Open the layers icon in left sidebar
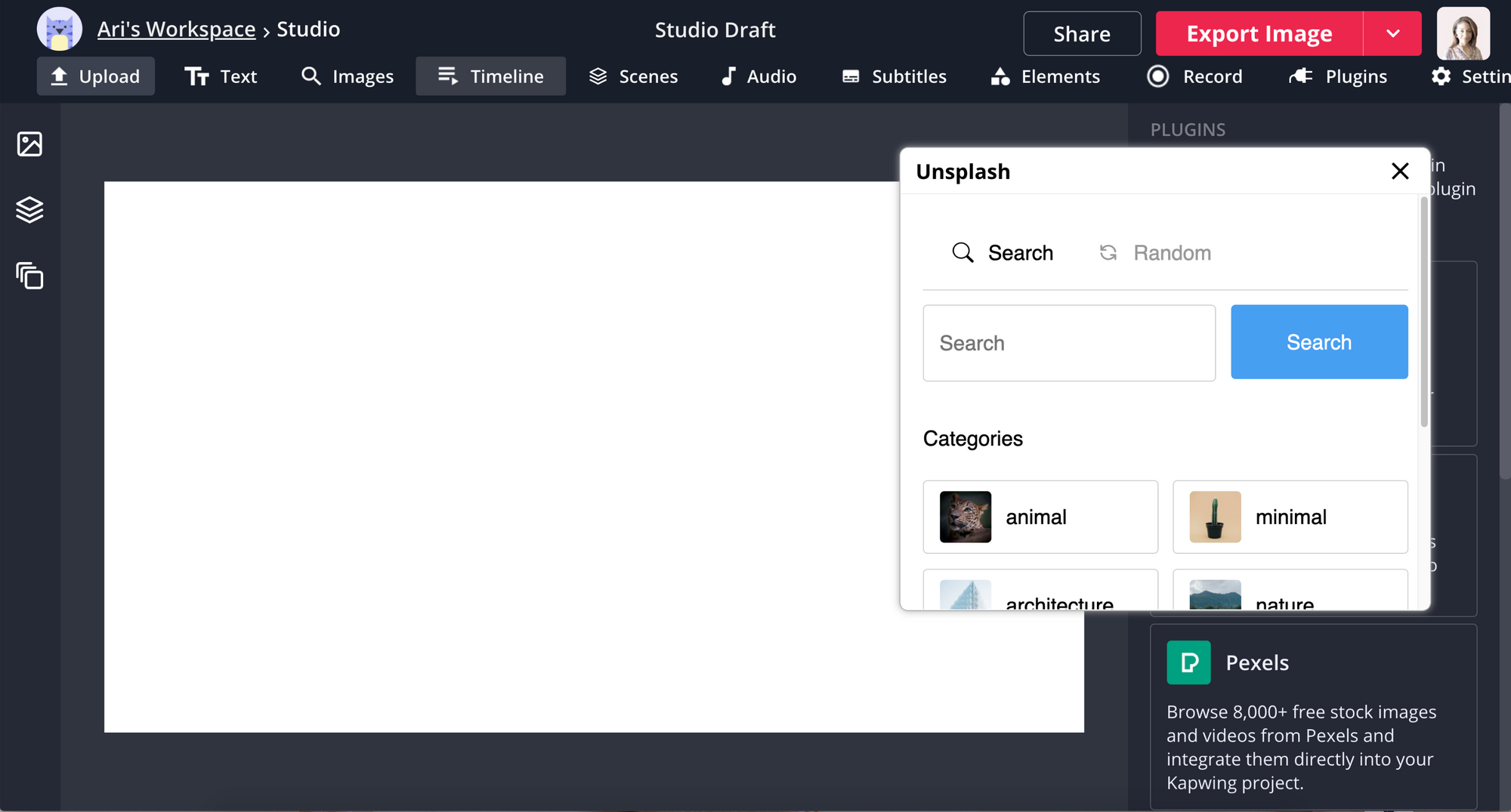 point(29,210)
